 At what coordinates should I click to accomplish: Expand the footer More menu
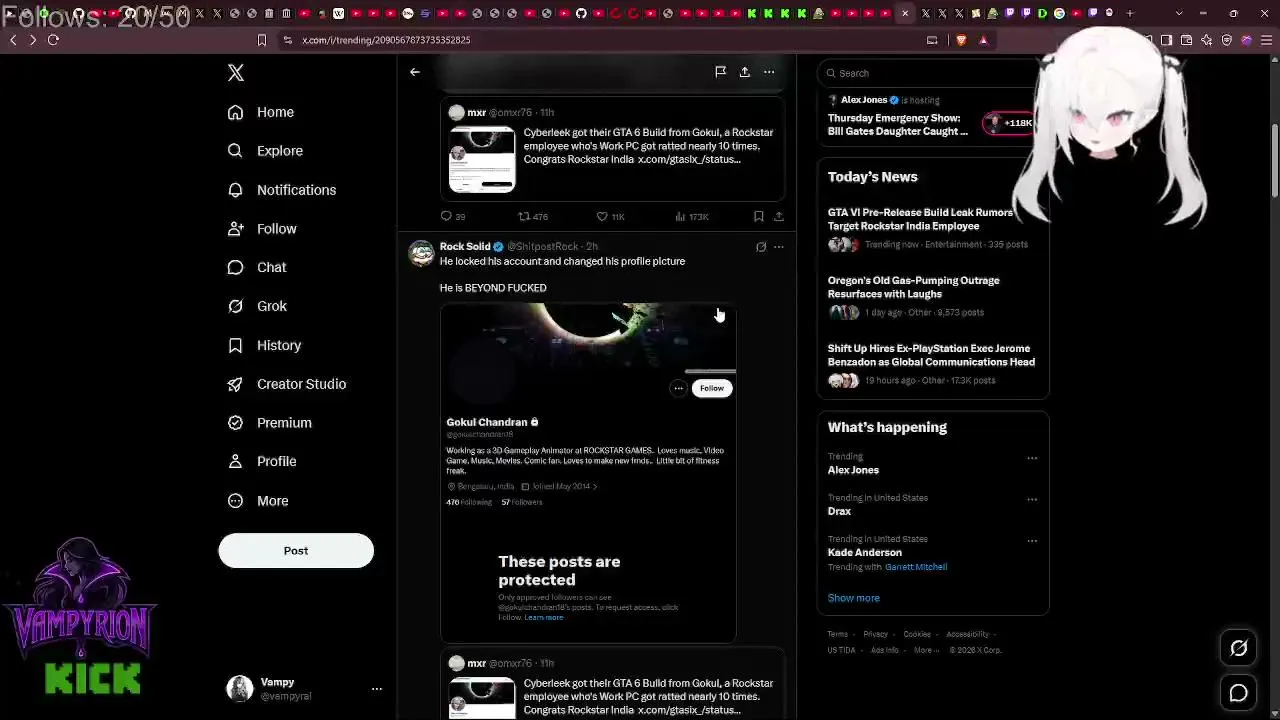pyautogui.click(x=926, y=650)
